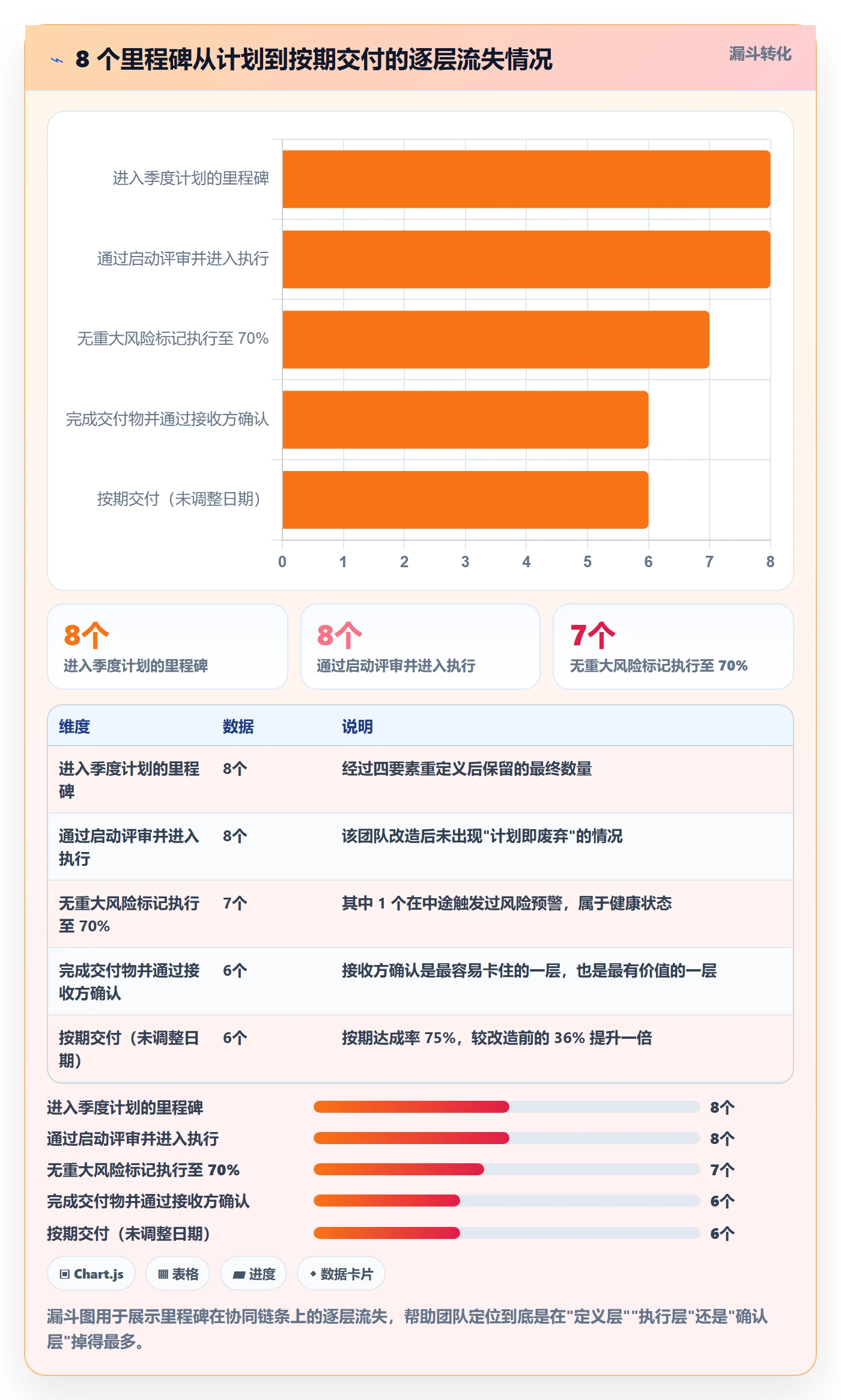Click the 完成交付物并通过接收方确认 chart bar
The image size is (841, 1400).
click(466, 419)
